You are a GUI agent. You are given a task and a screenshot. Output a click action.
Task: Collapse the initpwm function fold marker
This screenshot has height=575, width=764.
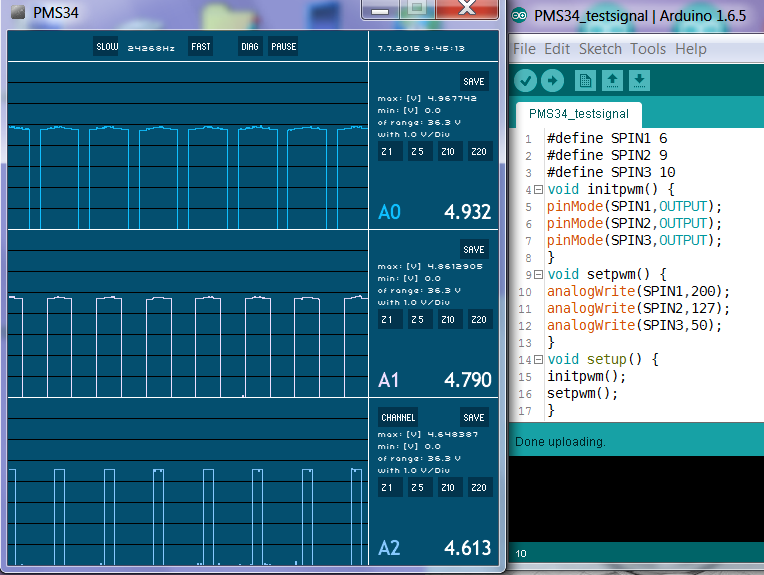539,189
